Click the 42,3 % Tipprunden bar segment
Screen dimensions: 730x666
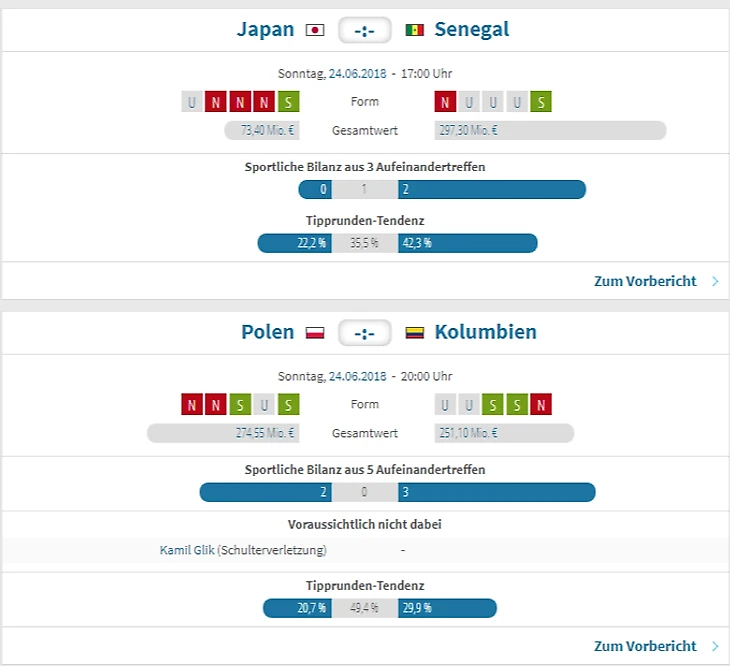467,243
